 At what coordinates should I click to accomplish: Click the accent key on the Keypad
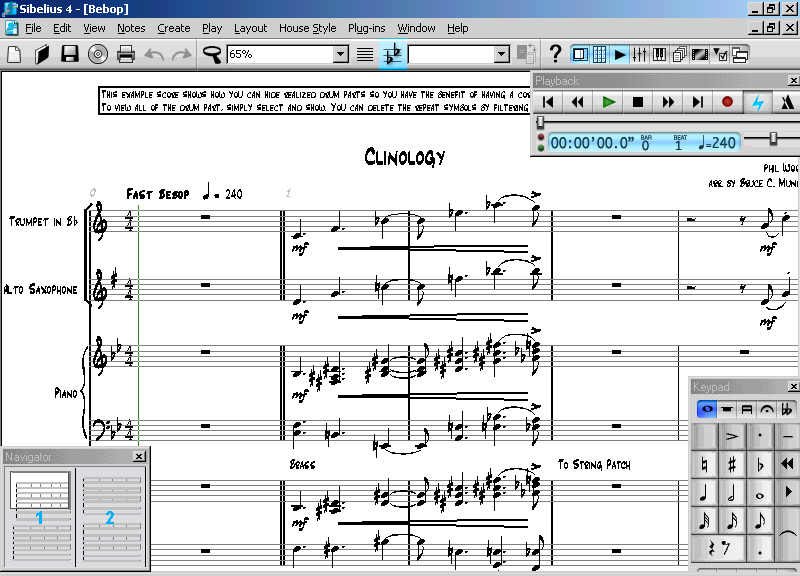click(x=732, y=436)
